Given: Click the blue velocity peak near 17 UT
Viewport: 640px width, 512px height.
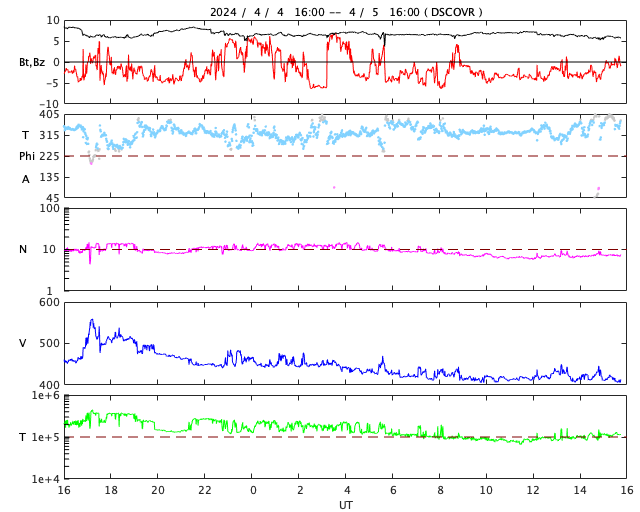Looking at the screenshot, I should 92,321.
